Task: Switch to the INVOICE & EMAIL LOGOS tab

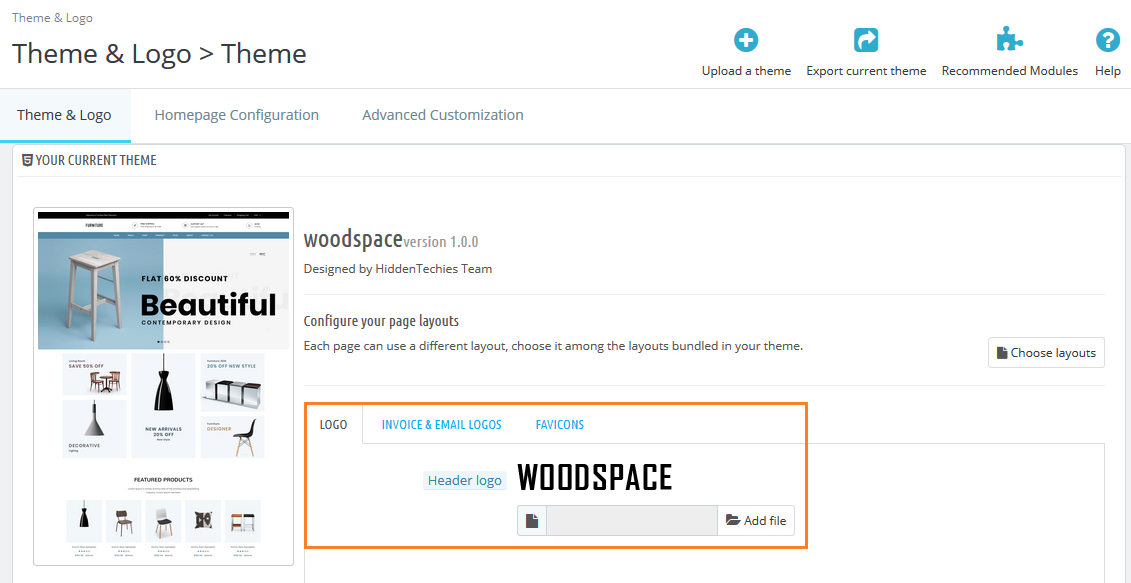Action: click(441, 424)
